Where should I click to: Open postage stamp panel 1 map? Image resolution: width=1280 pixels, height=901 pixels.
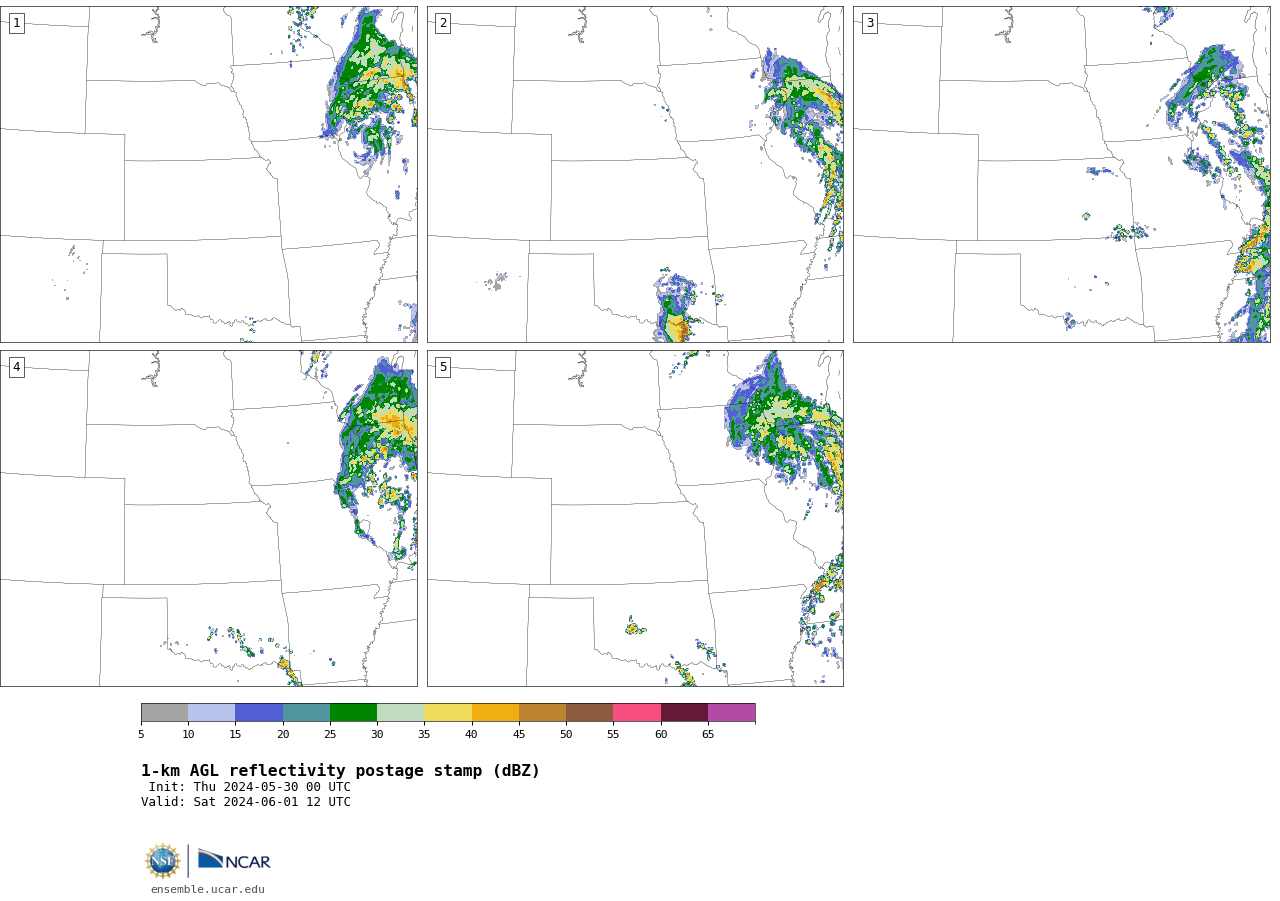(209, 175)
